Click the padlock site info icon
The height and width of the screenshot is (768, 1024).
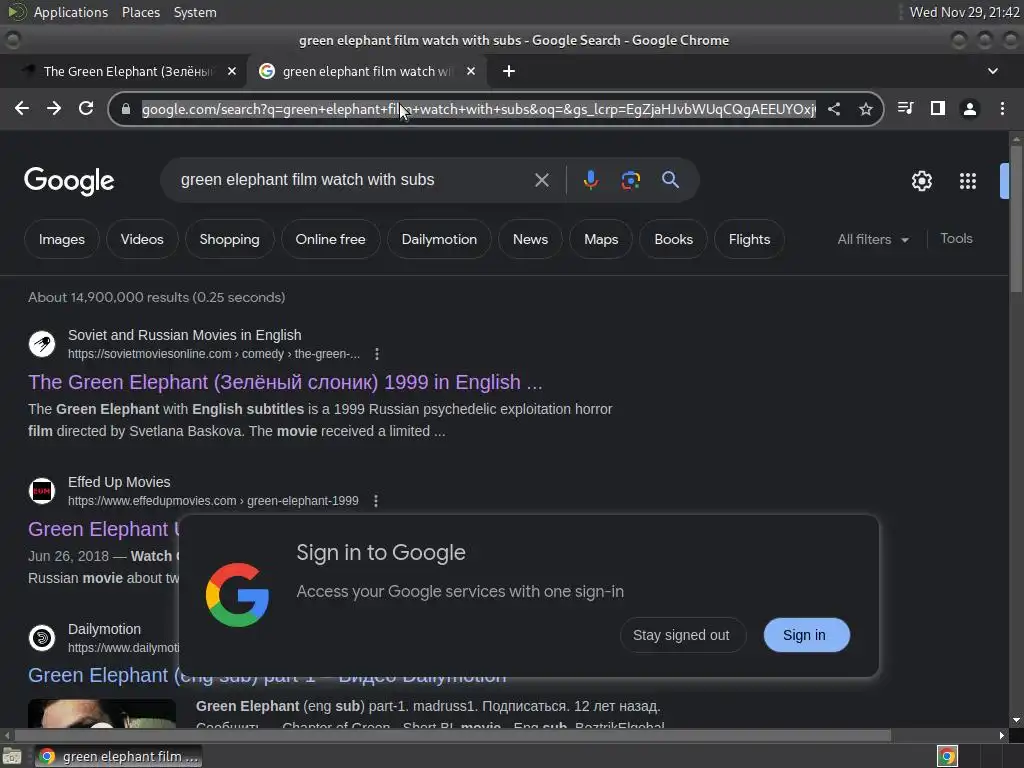tap(126, 109)
